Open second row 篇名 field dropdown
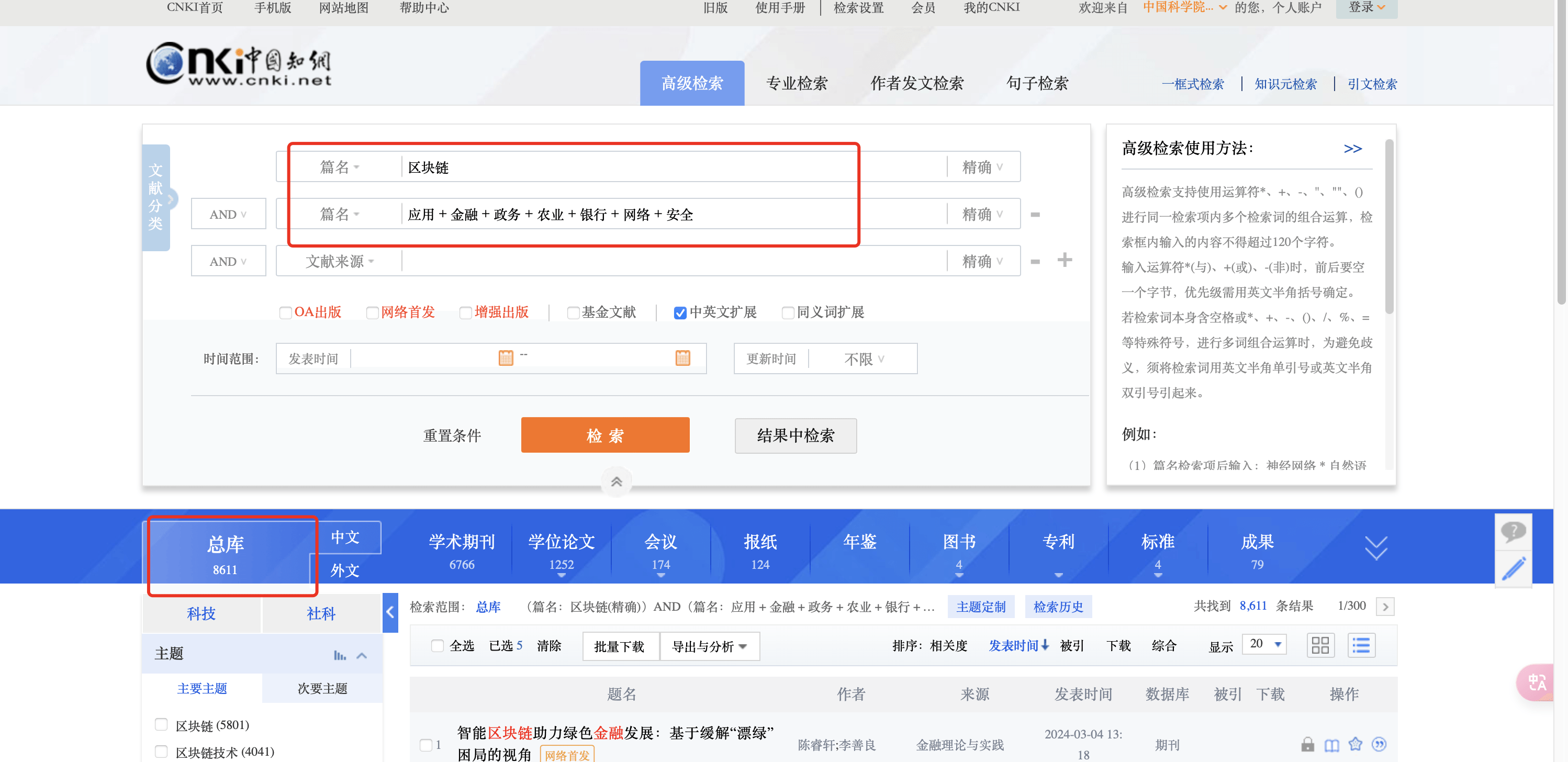 (339, 214)
